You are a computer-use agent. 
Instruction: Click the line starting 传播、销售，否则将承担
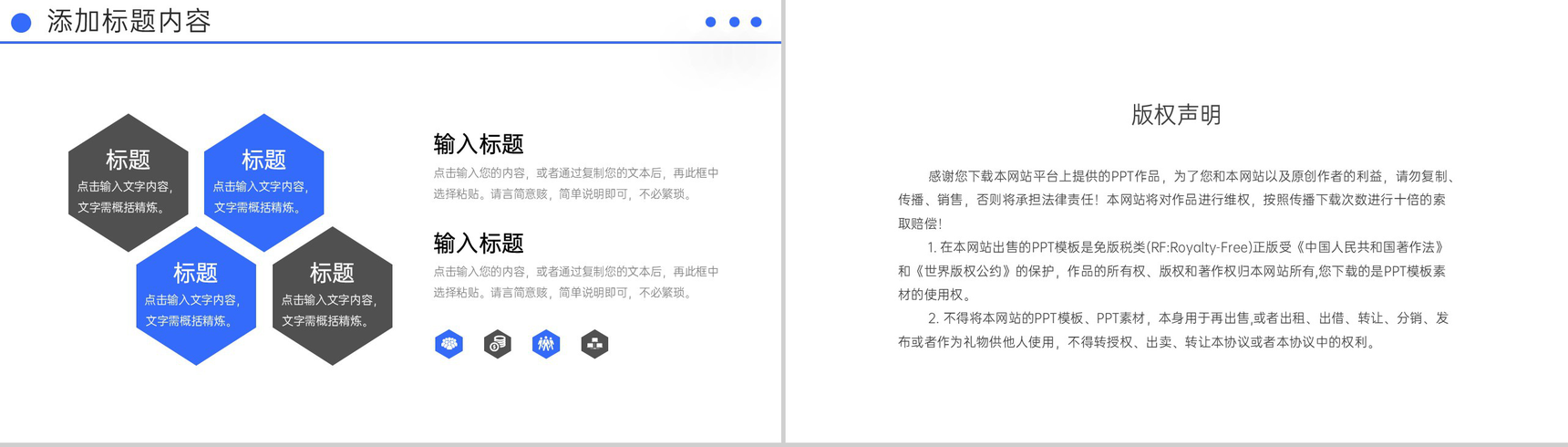tap(1171, 200)
